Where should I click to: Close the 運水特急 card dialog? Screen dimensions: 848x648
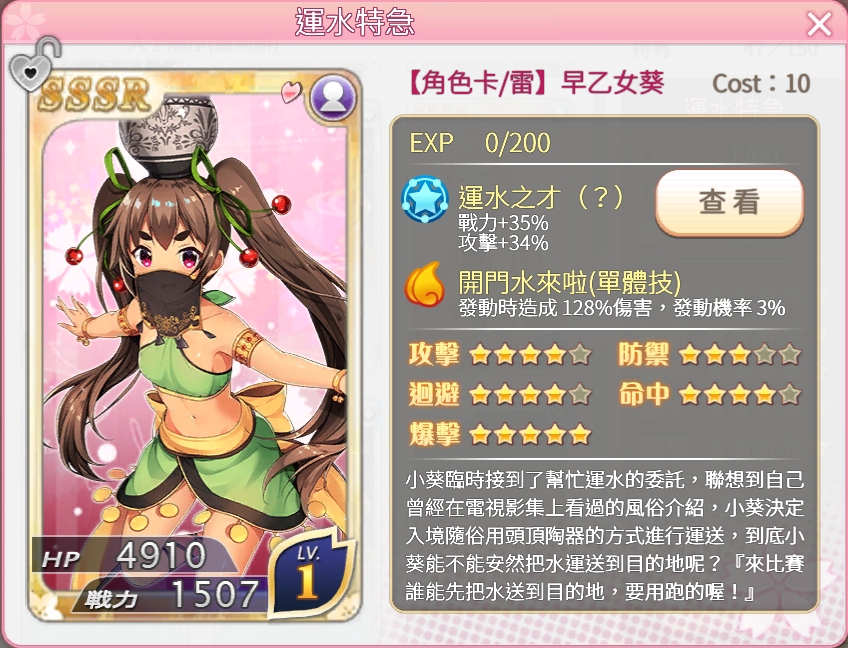(819, 24)
